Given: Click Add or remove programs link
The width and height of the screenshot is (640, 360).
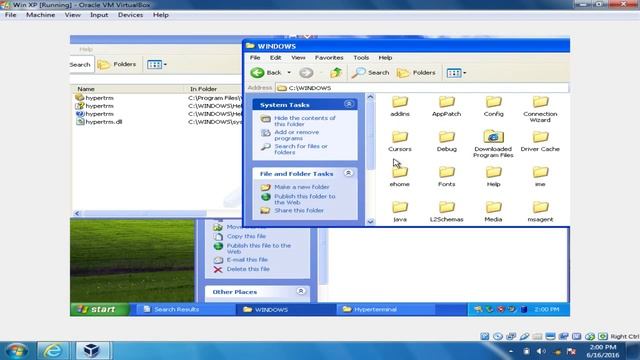Looking at the screenshot, I should 297,135.
